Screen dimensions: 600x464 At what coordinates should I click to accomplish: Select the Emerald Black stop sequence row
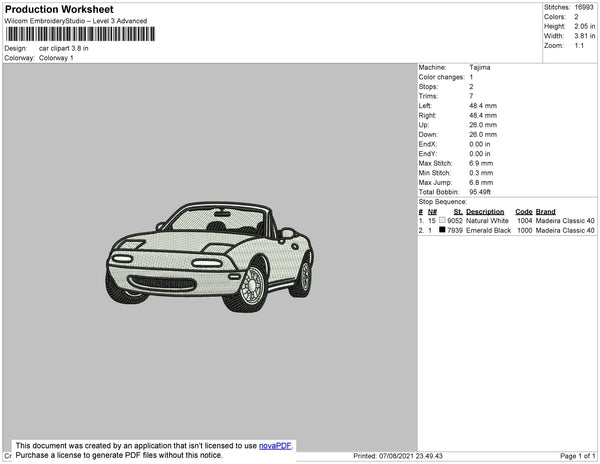pyautogui.click(x=506, y=230)
